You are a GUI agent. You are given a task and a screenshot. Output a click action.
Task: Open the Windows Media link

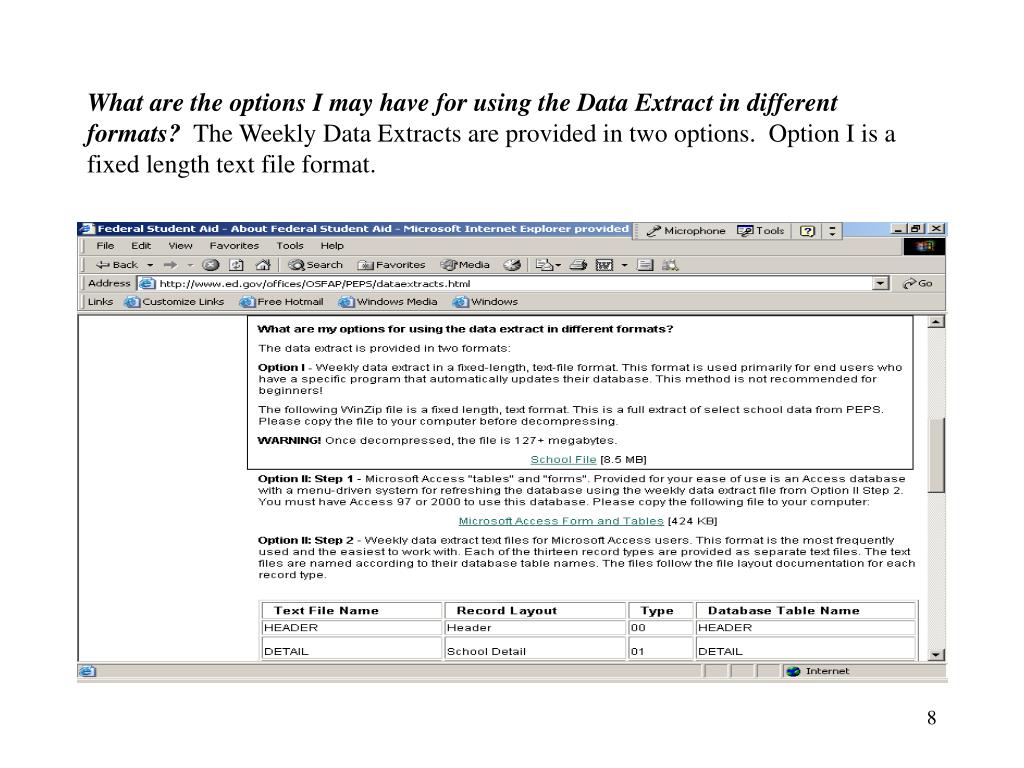click(388, 302)
